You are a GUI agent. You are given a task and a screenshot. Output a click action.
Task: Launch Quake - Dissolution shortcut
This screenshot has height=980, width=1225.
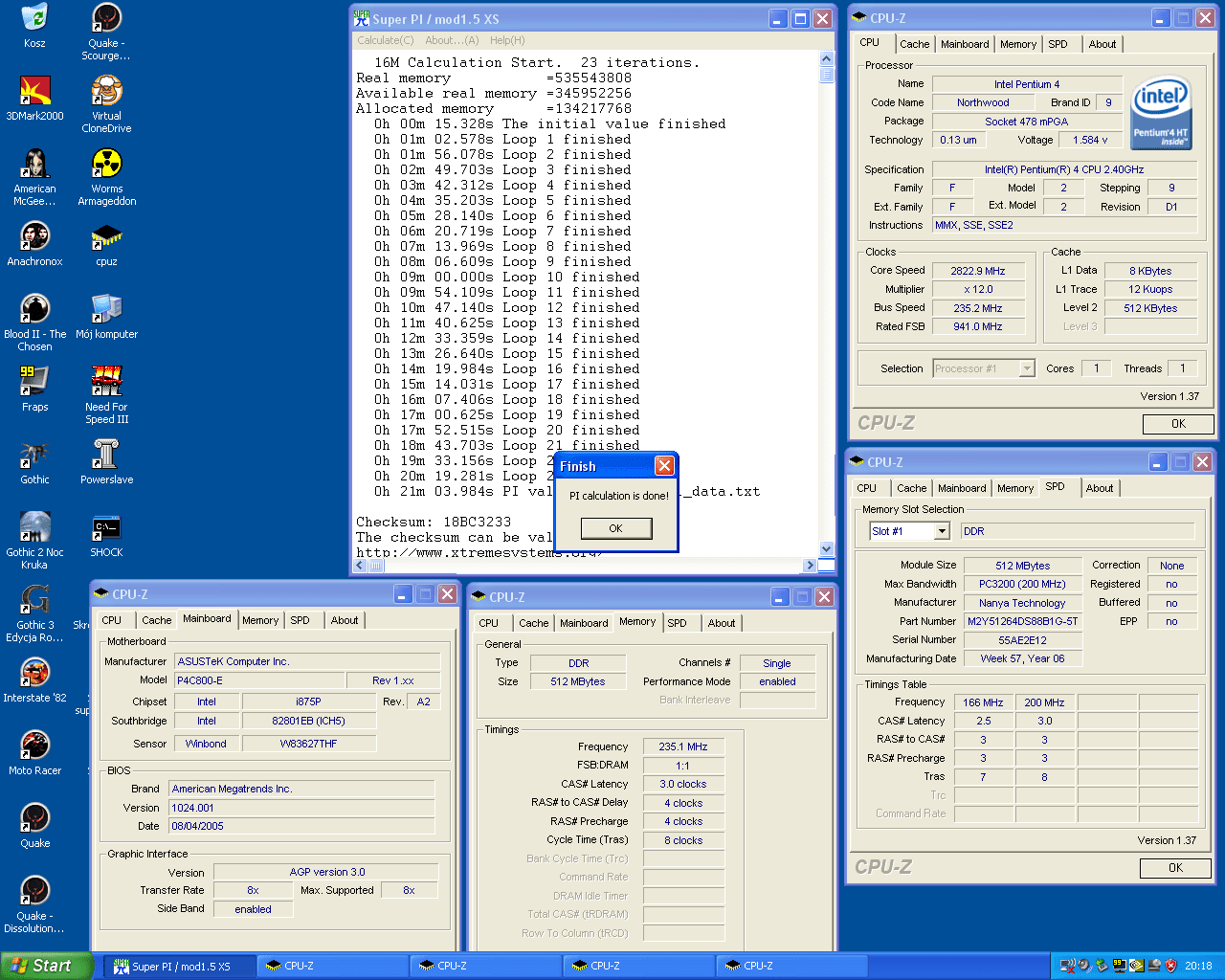pos(34,905)
